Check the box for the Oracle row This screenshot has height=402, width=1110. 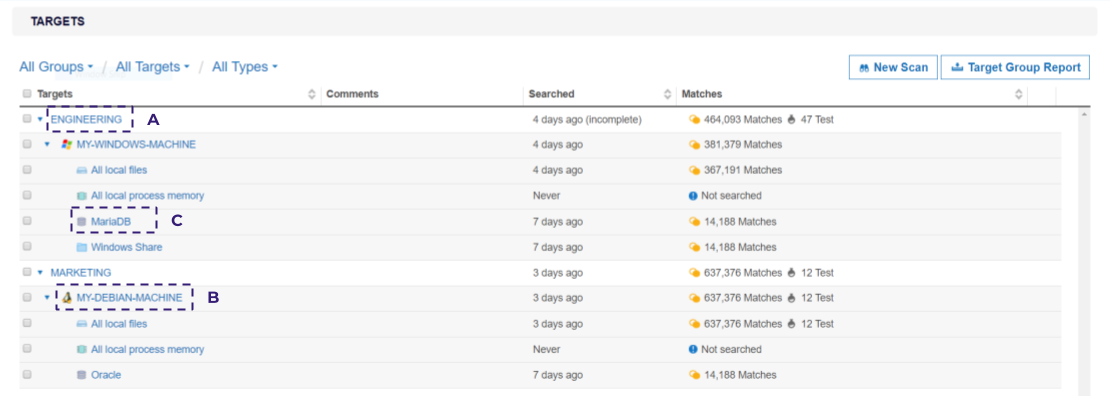(27, 375)
